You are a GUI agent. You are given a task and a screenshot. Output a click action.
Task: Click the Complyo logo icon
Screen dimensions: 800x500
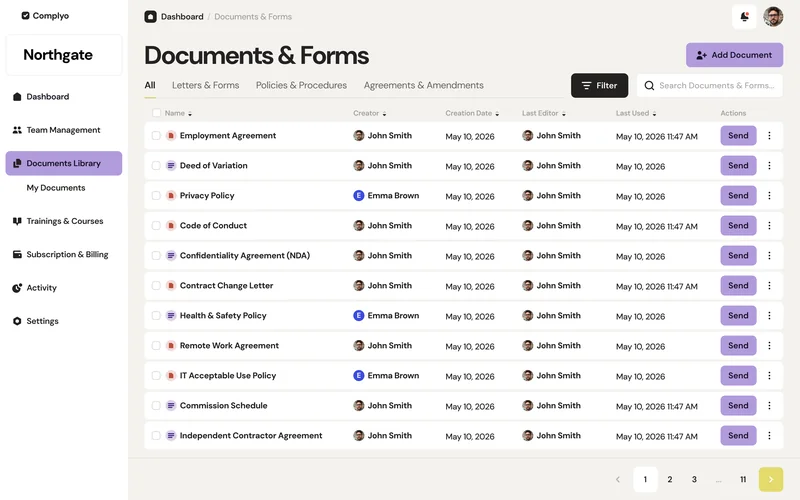click(26, 16)
